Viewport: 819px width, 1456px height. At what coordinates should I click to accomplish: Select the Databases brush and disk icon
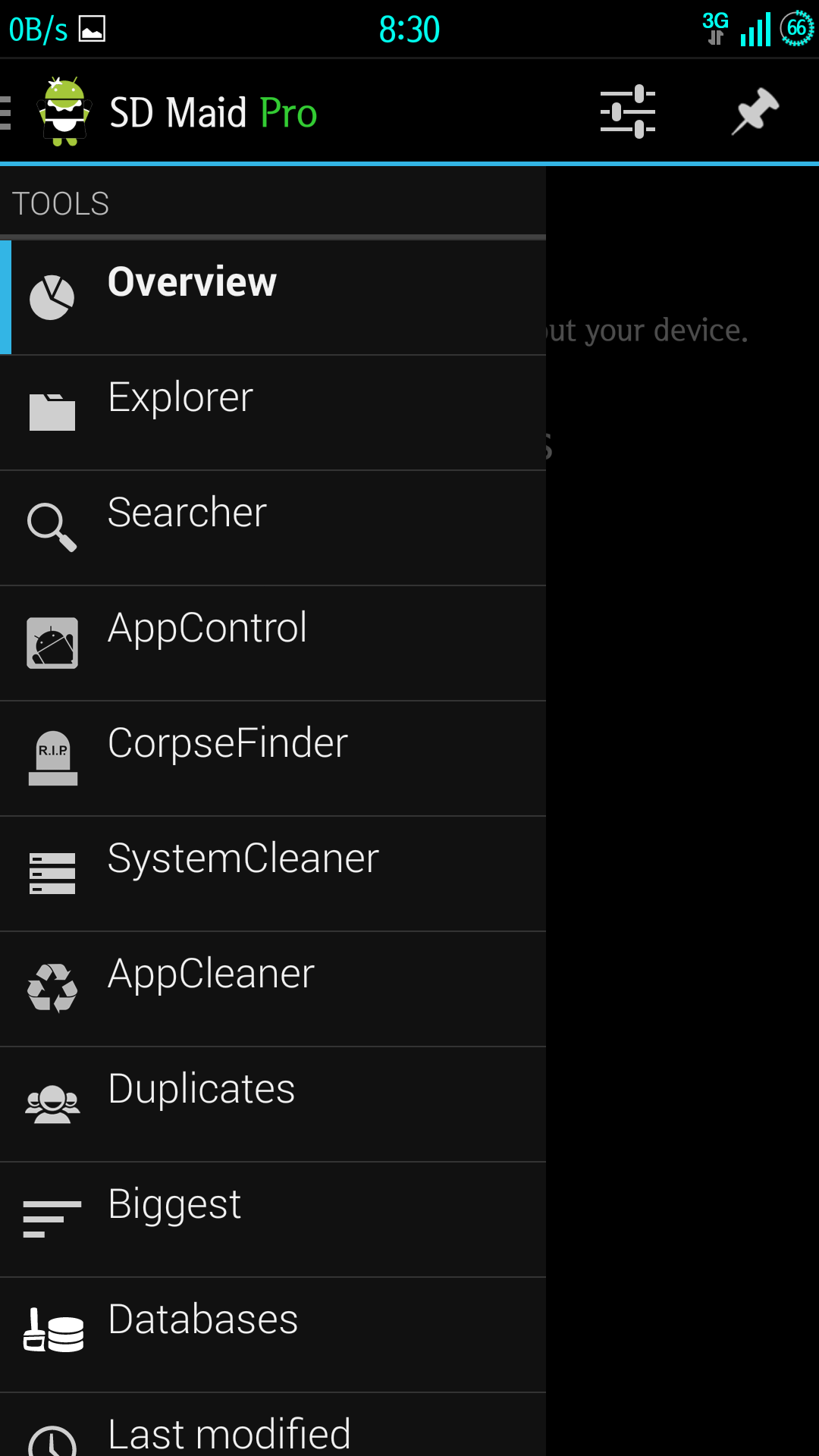(53, 1330)
